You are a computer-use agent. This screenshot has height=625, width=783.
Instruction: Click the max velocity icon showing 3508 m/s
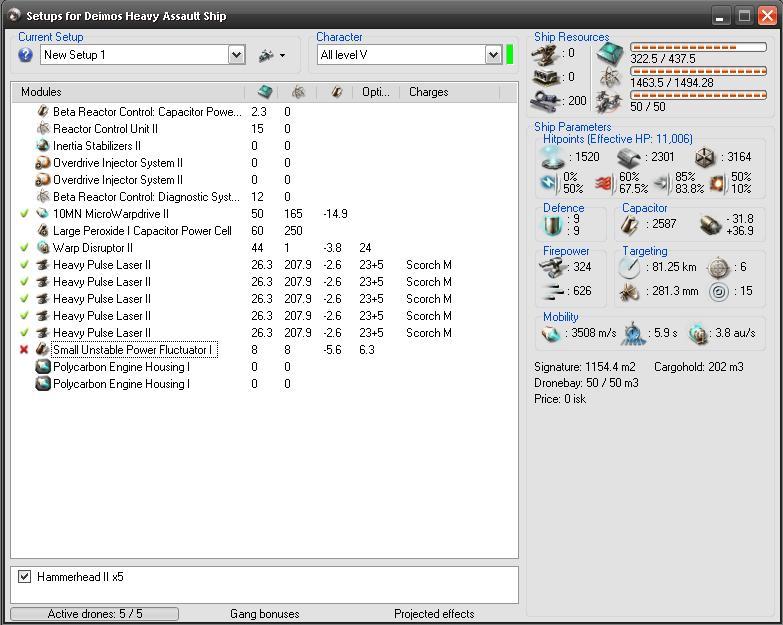click(x=552, y=333)
